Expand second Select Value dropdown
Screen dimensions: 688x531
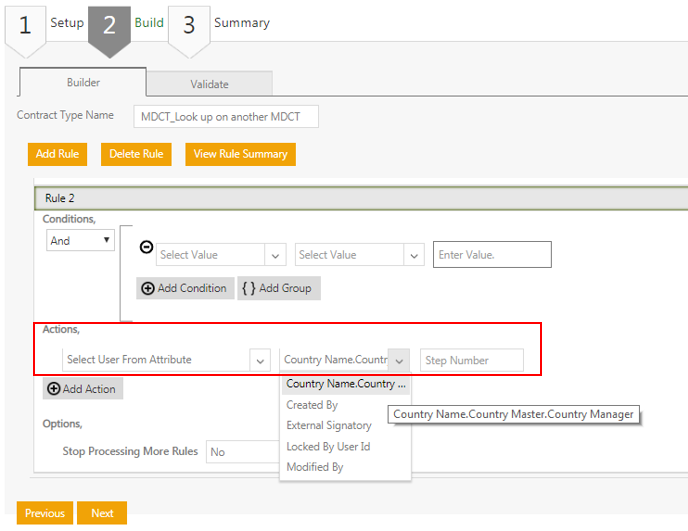(414, 255)
